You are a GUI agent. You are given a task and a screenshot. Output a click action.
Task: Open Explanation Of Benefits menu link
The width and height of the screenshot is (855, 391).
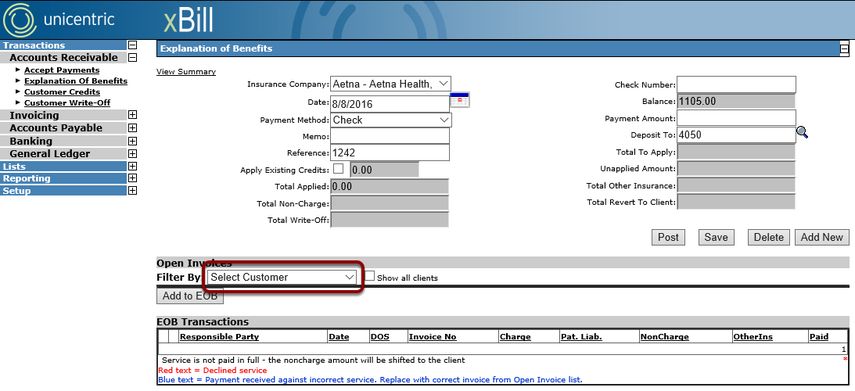(x=76, y=81)
